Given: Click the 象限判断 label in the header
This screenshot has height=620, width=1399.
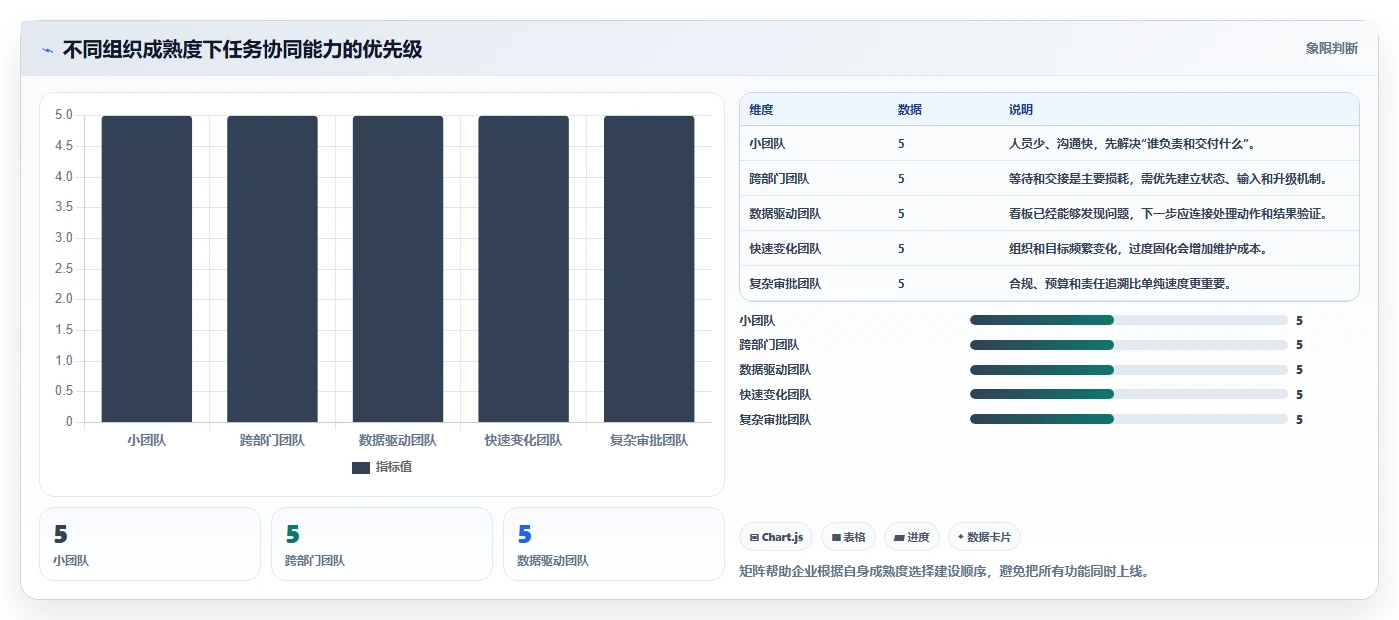Looking at the screenshot, I should tap(1331, 48).
